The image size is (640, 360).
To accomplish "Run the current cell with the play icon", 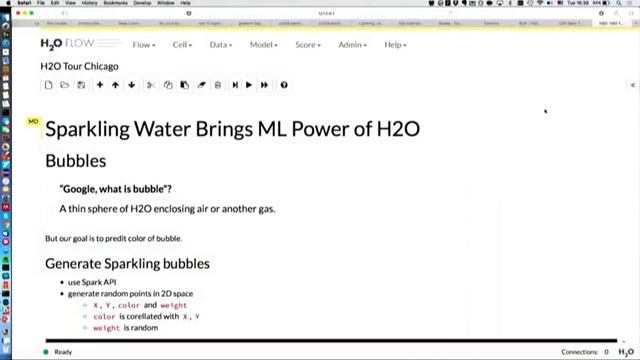I will [x=249, y=85].
